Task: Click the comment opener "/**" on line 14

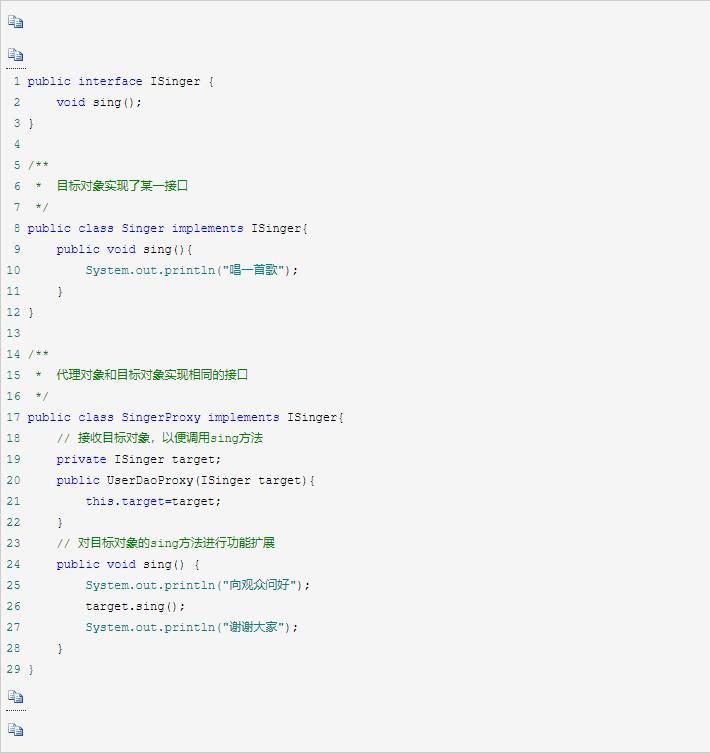Action: pos(38,354)
